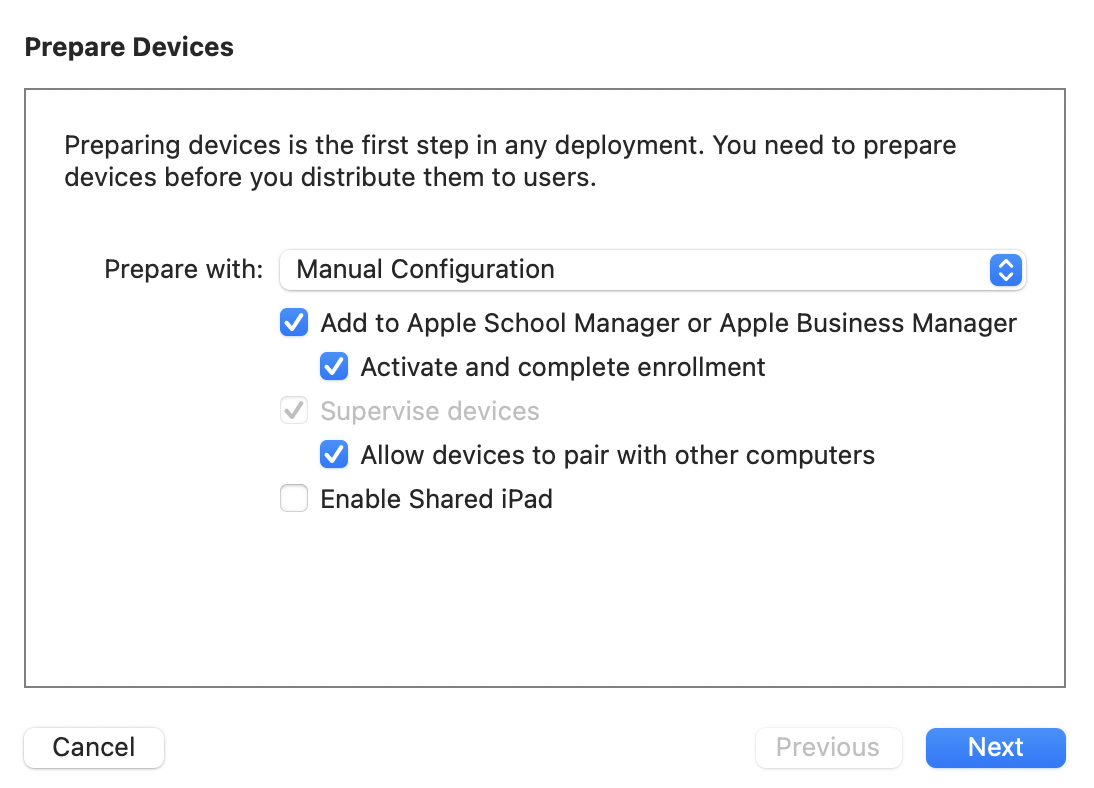Click the Allow devices to pair with other computers label
The width and height of the screenshot is (1094, 788).
[617, 455]
